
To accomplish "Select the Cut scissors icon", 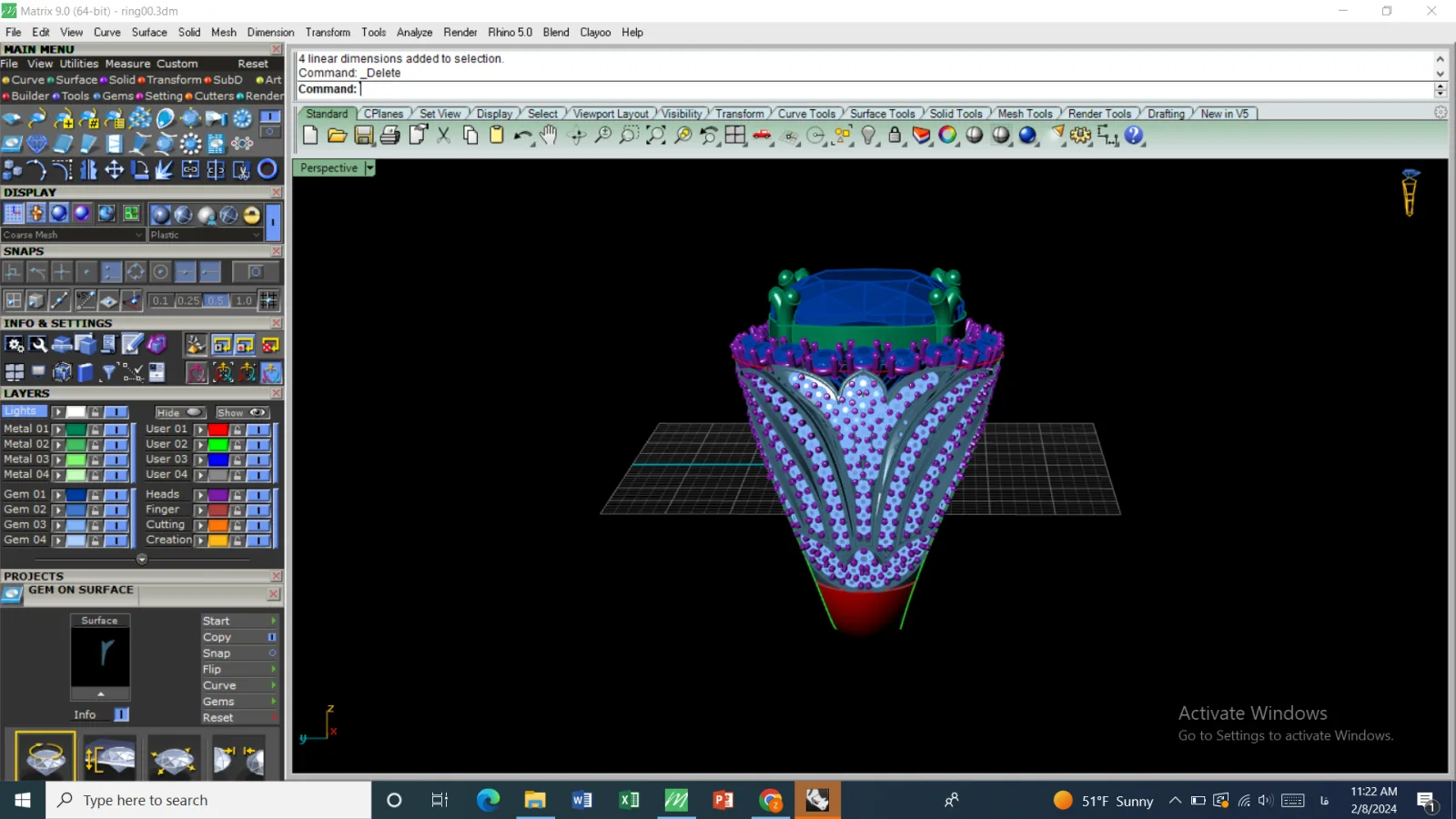I will (443, 136).
